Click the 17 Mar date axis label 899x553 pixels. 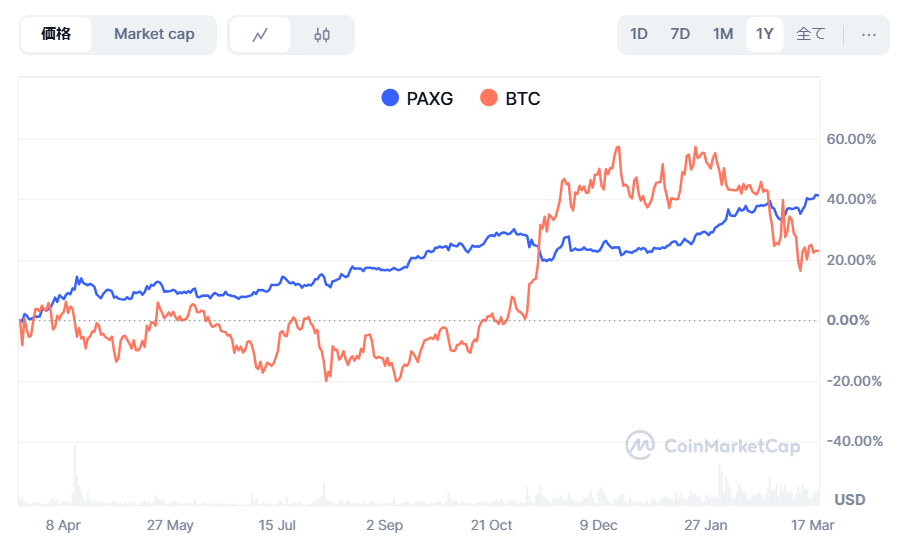tap(813, 525)
